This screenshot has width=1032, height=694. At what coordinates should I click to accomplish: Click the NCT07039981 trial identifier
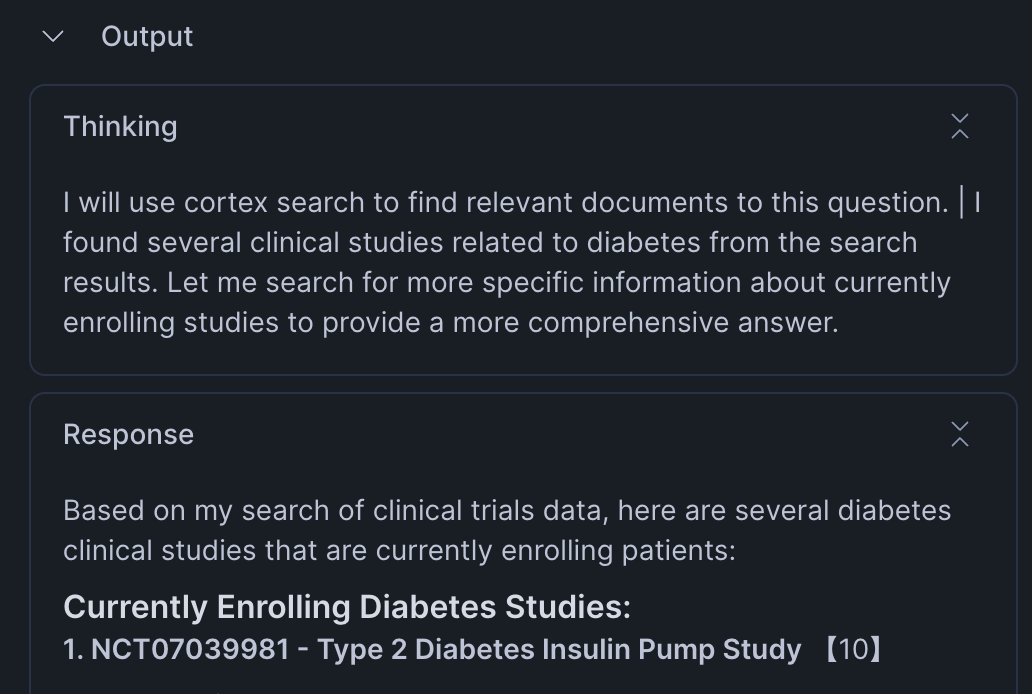[x=190, y=650]
